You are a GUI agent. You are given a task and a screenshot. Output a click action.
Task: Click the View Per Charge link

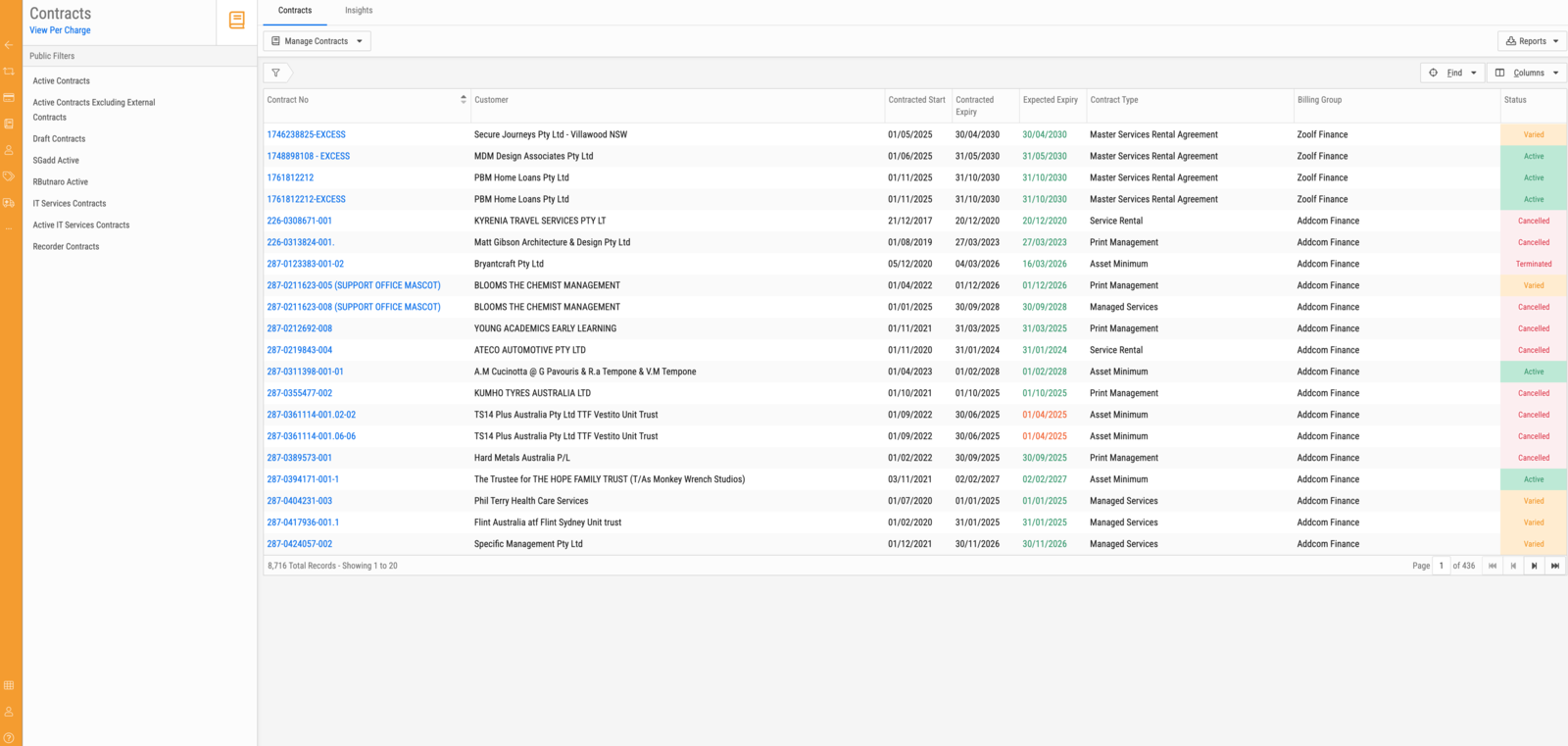60,30
